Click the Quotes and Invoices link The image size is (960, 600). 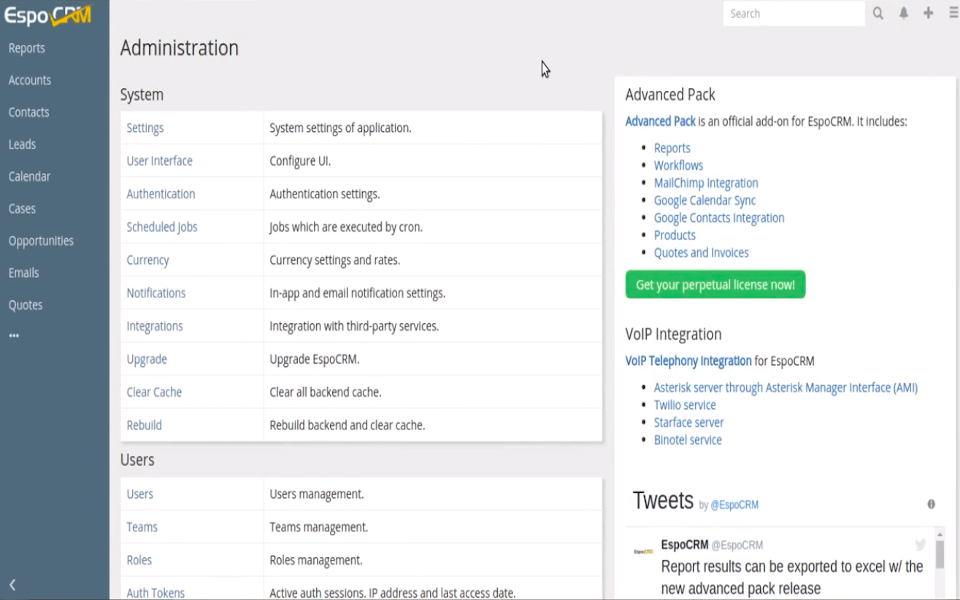click(701, 253)
